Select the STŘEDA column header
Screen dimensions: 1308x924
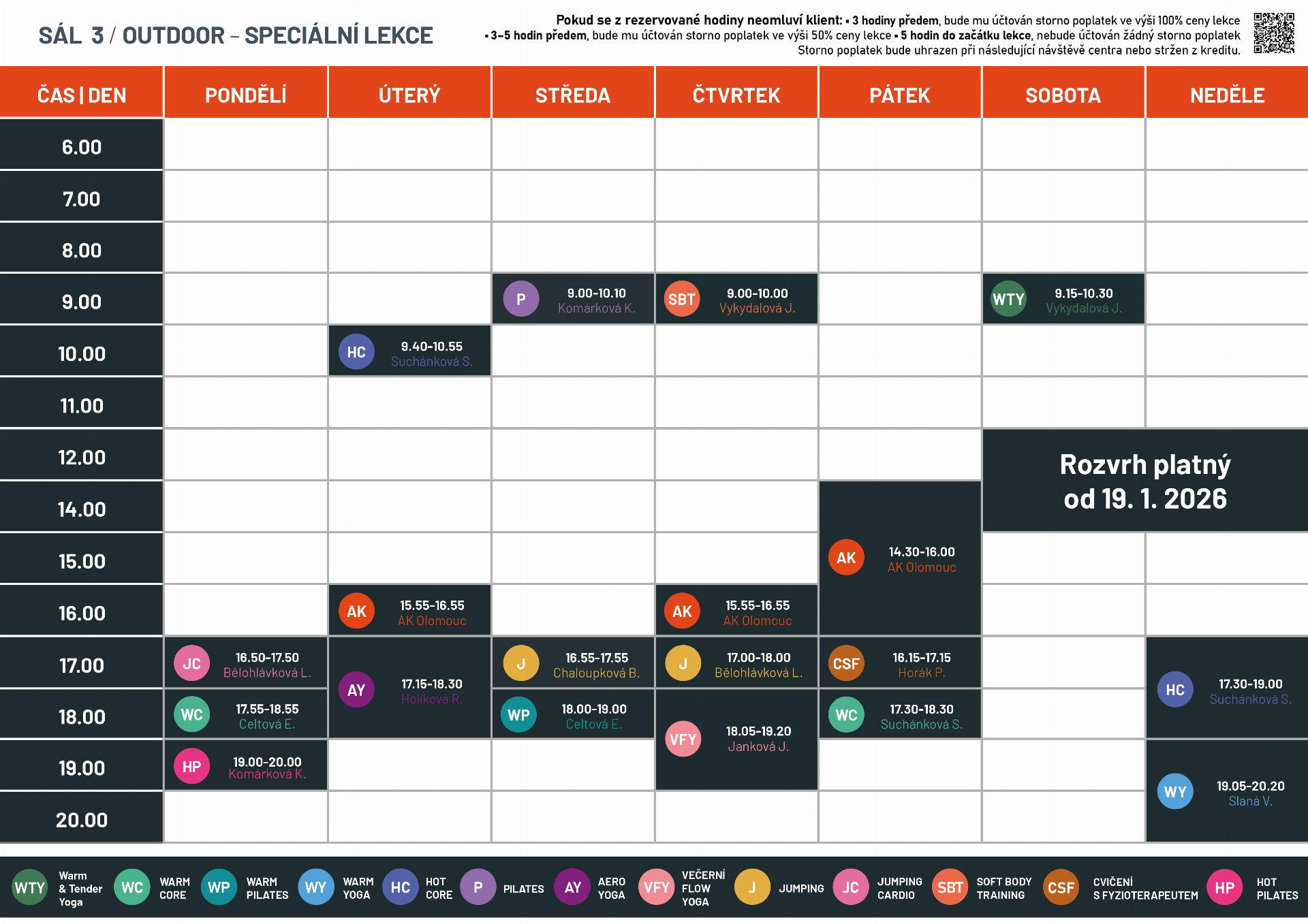point(573,95)
